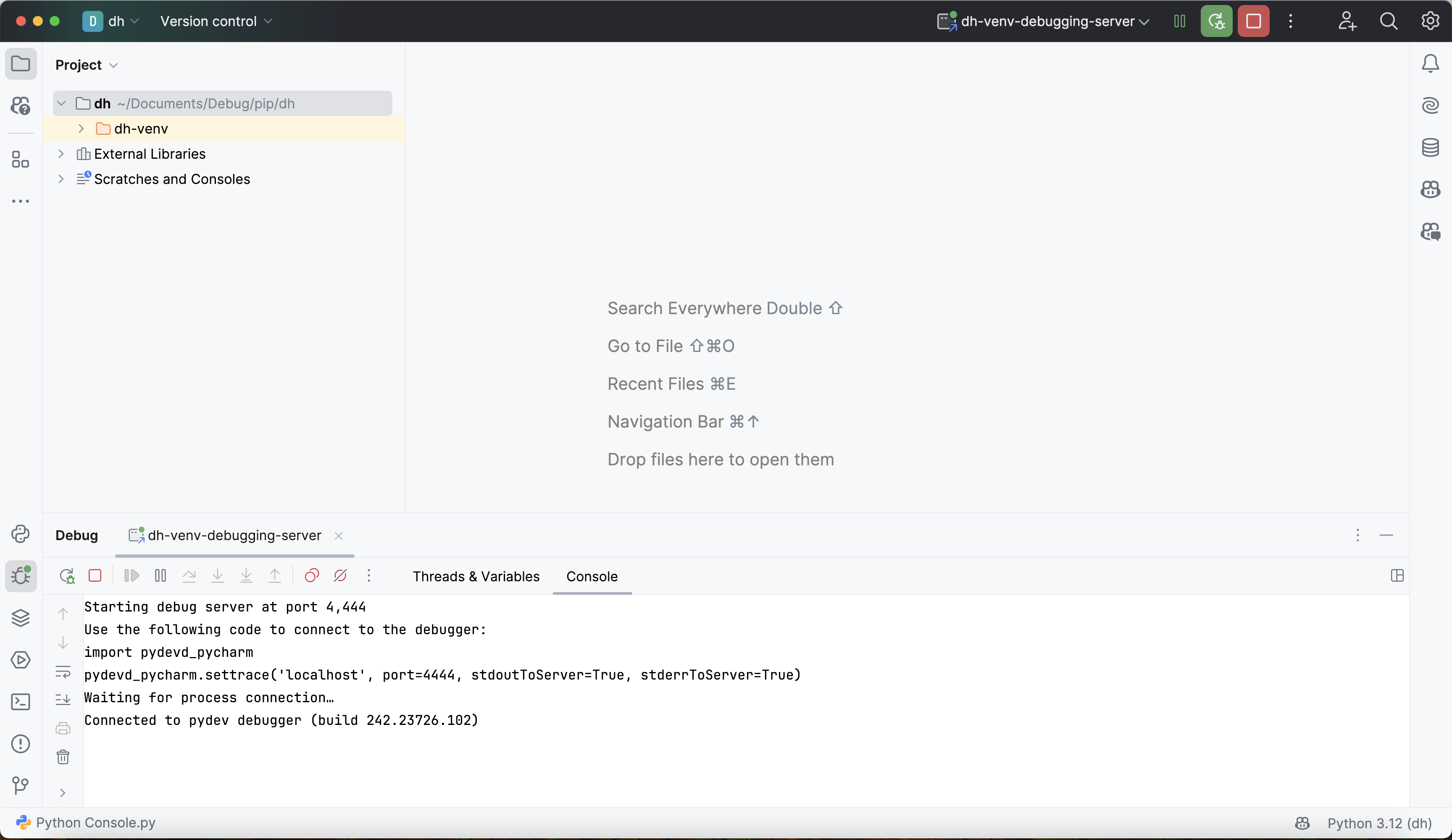Toggle Mute Breakpoints in debug toolbar

pyautogui.click(x=340, y=575)
